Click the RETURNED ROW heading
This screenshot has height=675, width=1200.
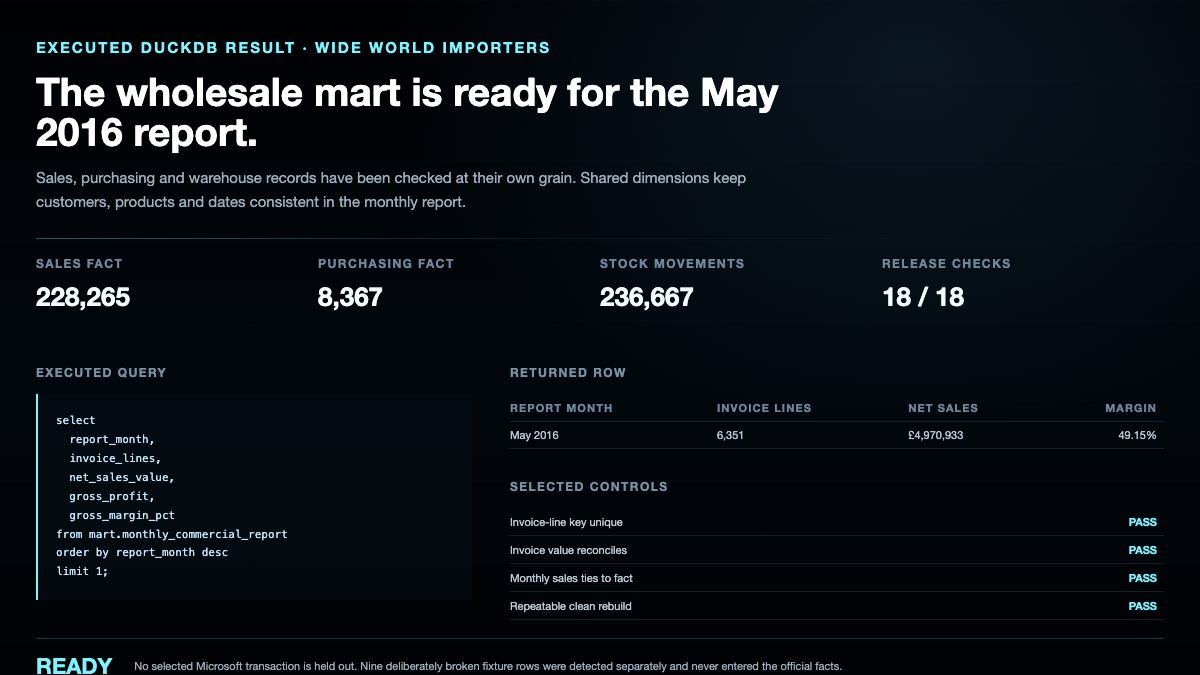click(568, 373)
